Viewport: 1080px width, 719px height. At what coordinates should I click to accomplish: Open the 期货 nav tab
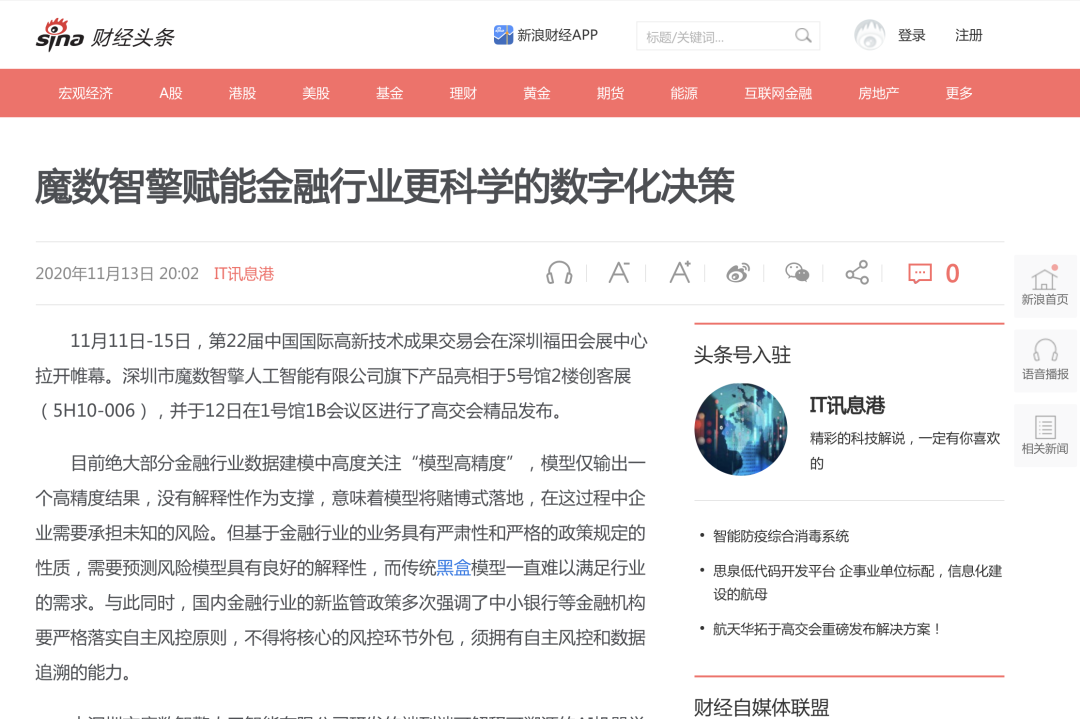tap(611, 93)
